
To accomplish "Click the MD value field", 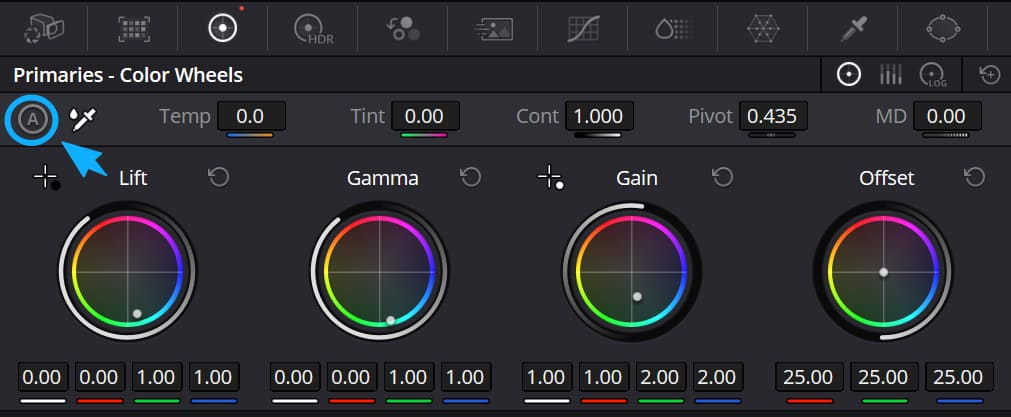I will coord(947,117).
